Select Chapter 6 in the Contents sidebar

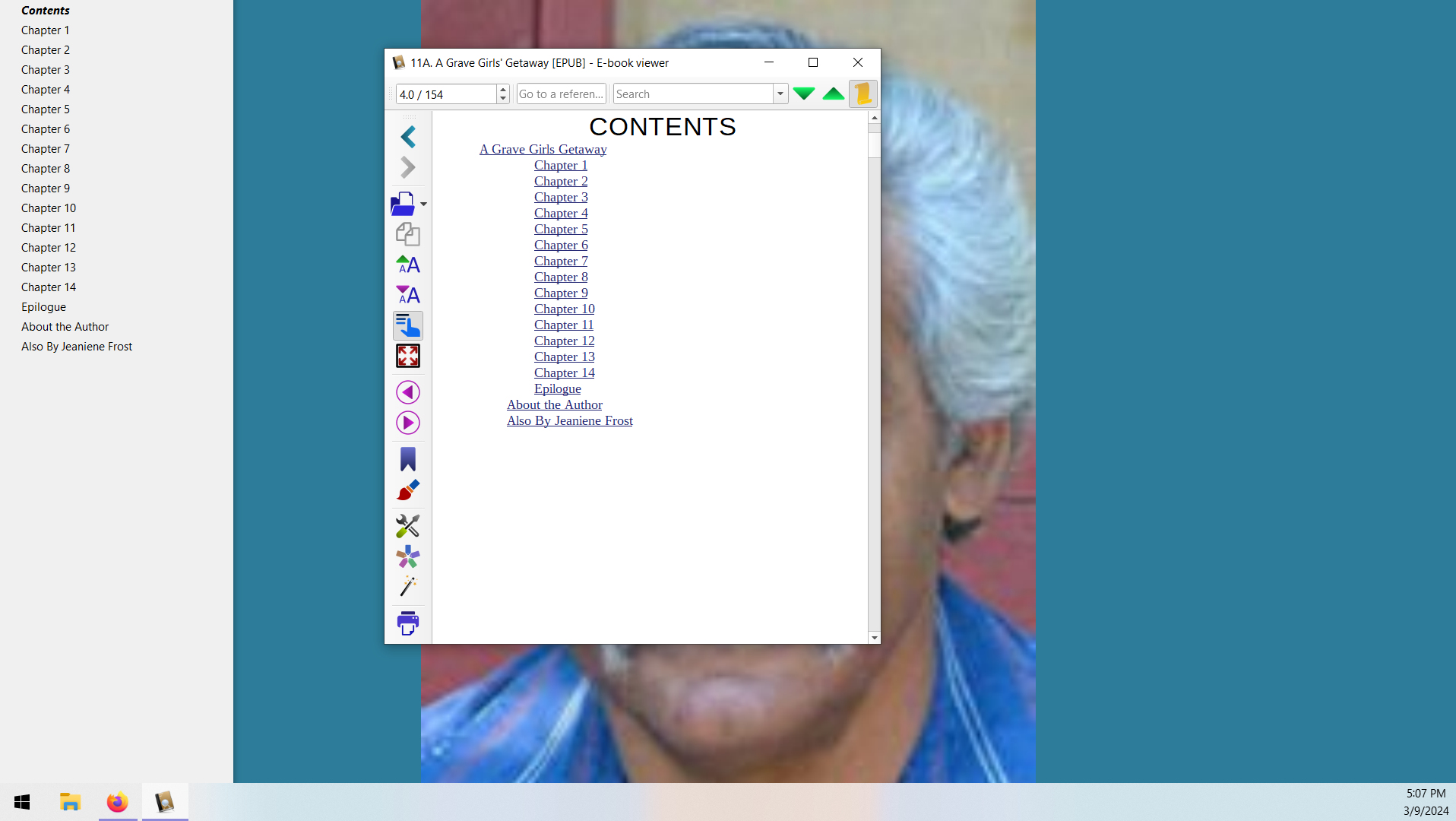point(46,129)
